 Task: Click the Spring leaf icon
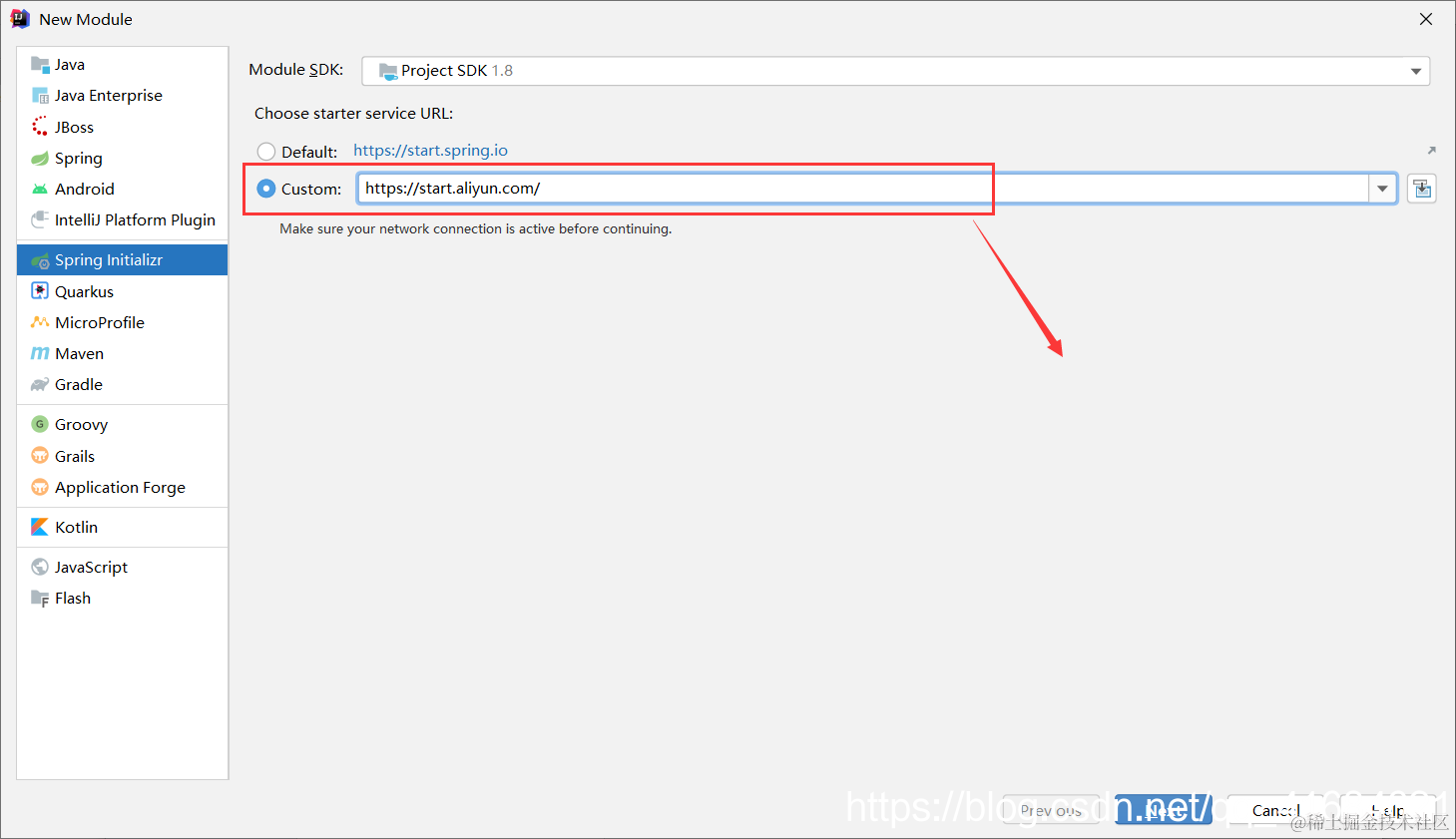(40, 158)
